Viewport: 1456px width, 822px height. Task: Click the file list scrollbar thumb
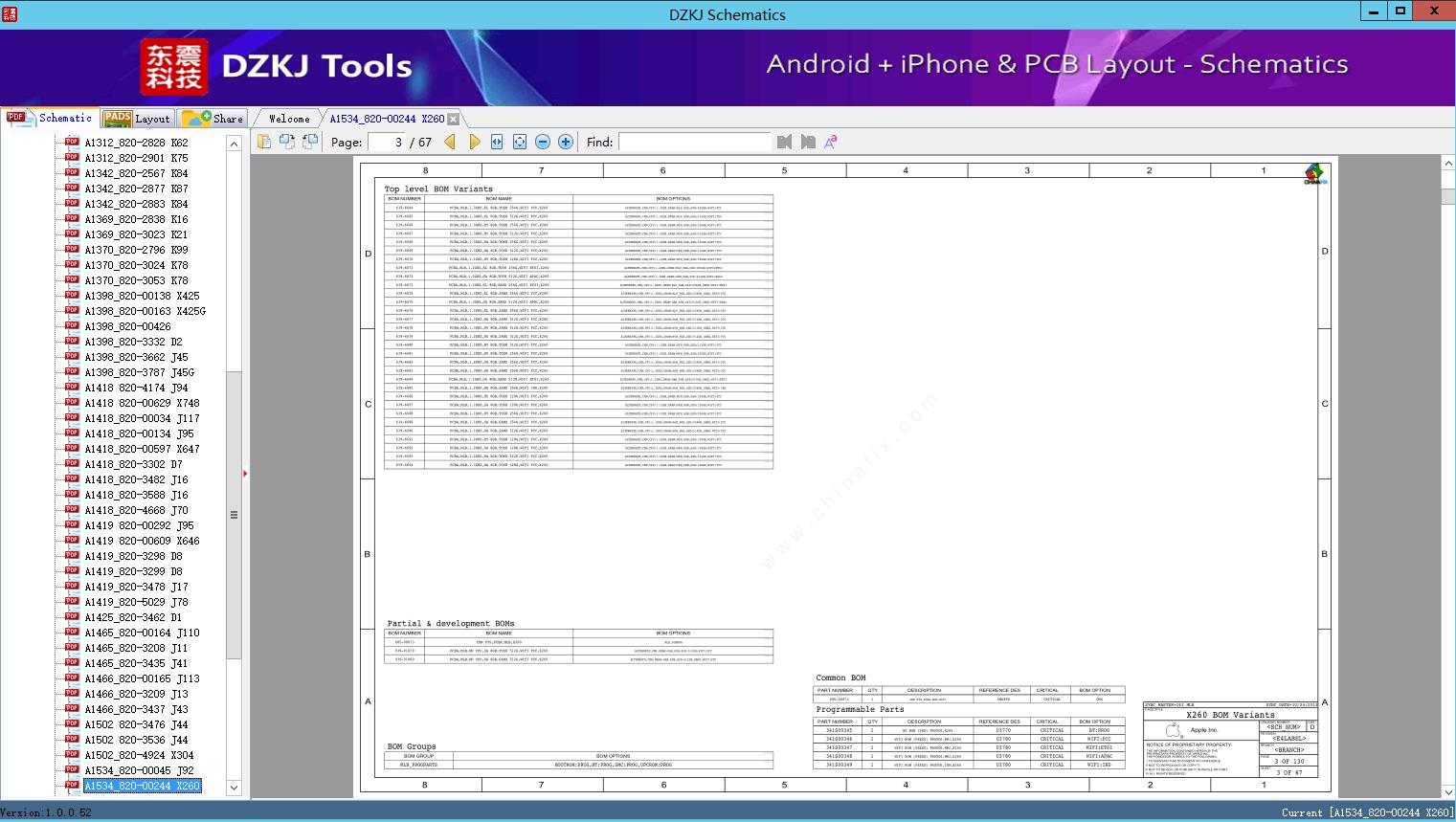pyautogui.click(x=234, y=514)
